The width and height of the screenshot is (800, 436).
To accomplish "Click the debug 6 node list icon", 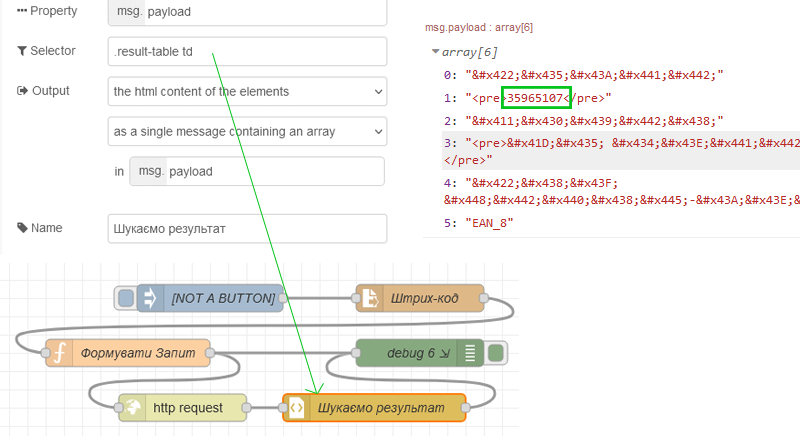I will click(469, 353).
